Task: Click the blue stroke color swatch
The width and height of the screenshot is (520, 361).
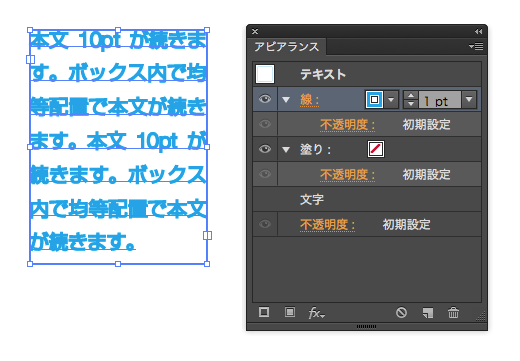Action: tap(374, 99)
